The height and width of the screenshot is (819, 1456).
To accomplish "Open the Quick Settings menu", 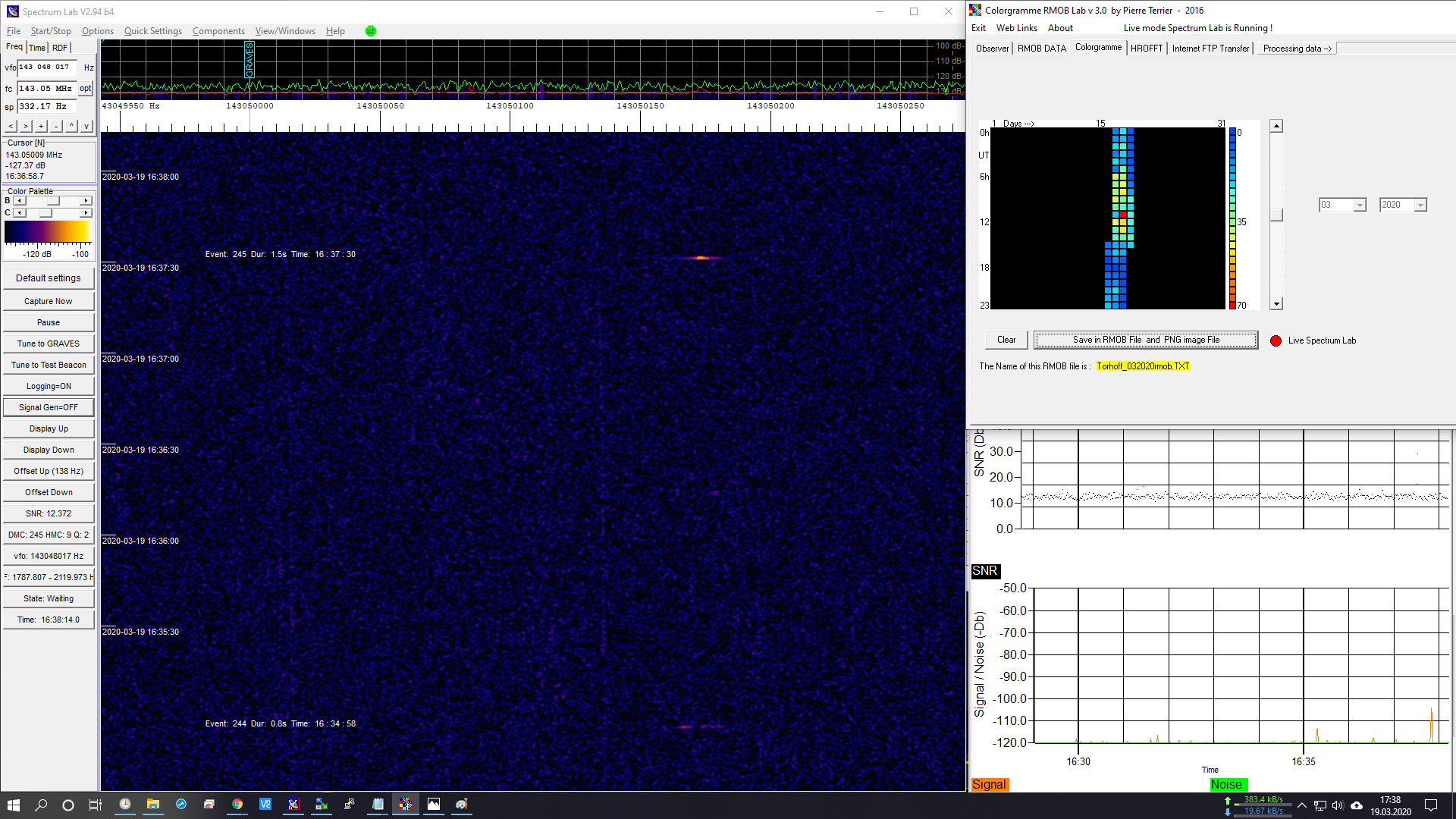I will [153, 31].
